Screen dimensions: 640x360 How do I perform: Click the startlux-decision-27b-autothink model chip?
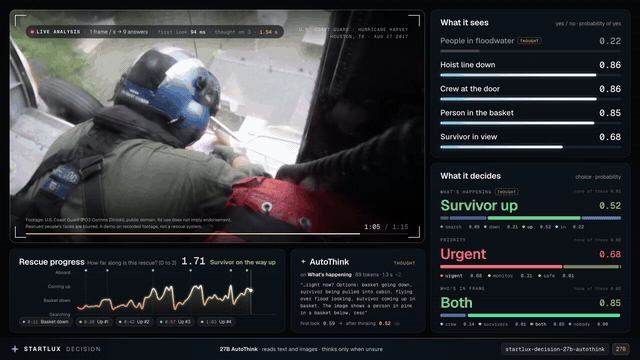coord(555,349)
